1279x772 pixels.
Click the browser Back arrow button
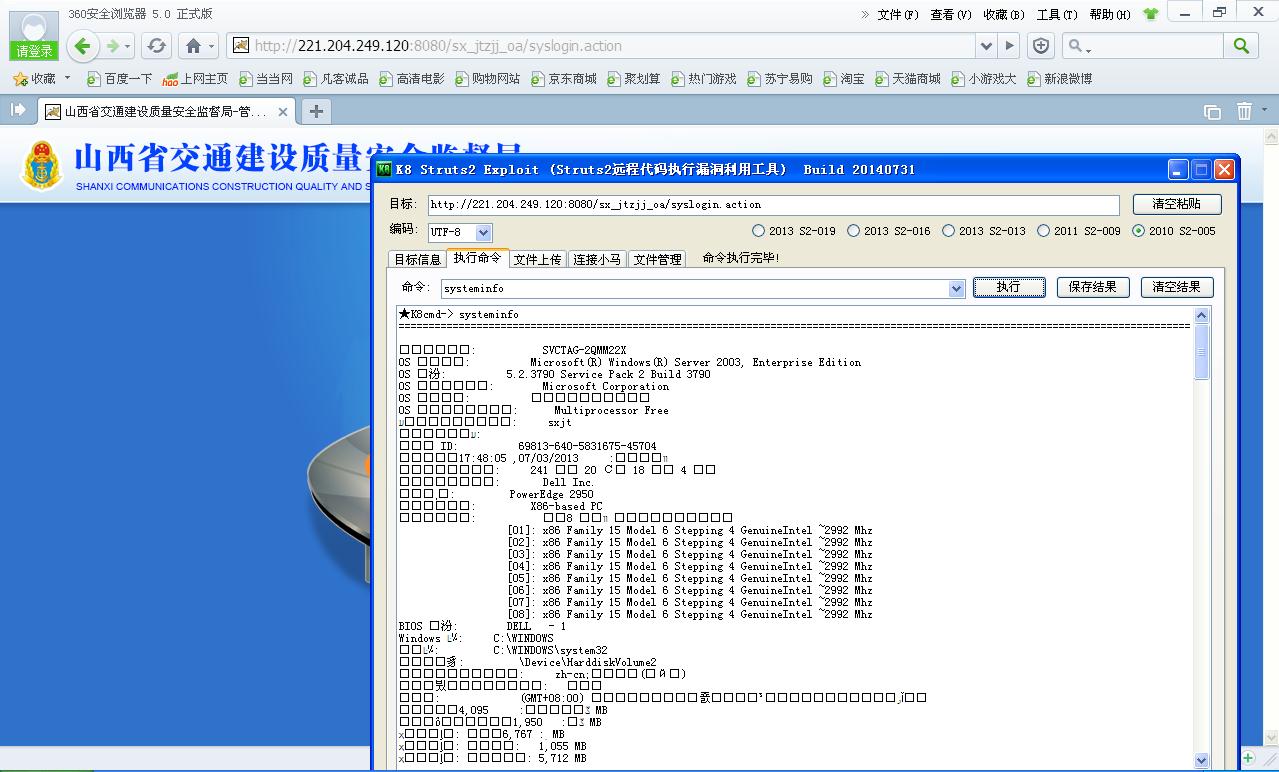[83, 45]
